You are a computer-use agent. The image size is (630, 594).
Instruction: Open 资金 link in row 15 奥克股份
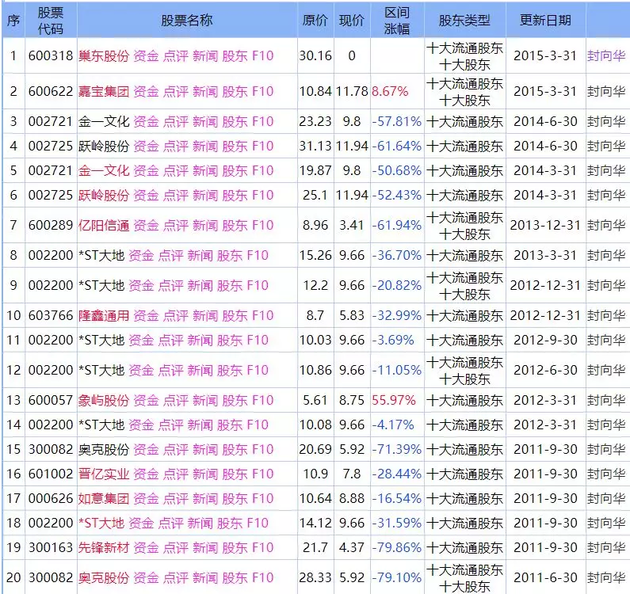pos(146,449)
